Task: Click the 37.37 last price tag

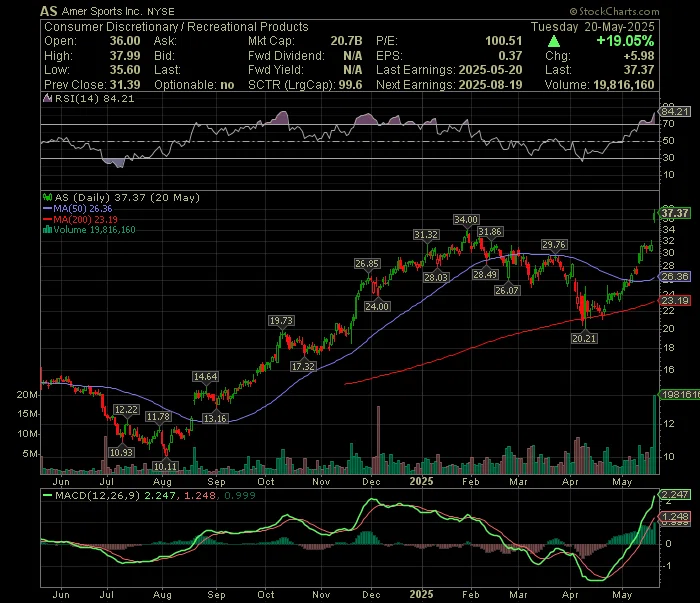Action: click(675, 213)
